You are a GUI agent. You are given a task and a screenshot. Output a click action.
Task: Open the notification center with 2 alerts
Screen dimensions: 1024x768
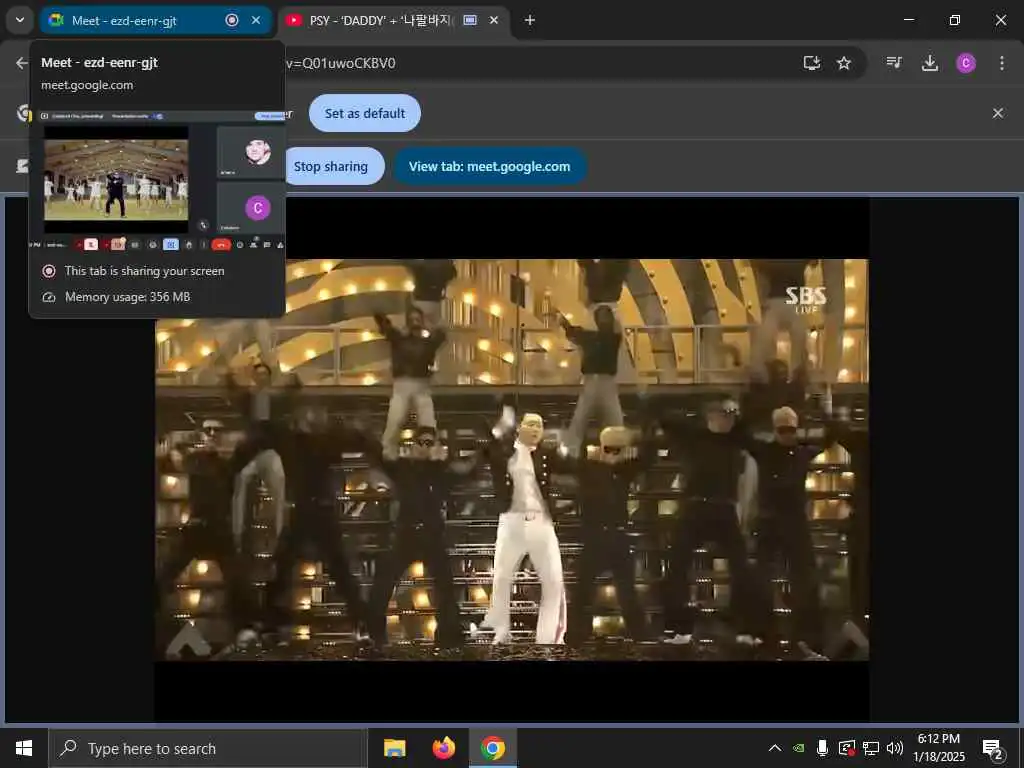coord(993,750)
